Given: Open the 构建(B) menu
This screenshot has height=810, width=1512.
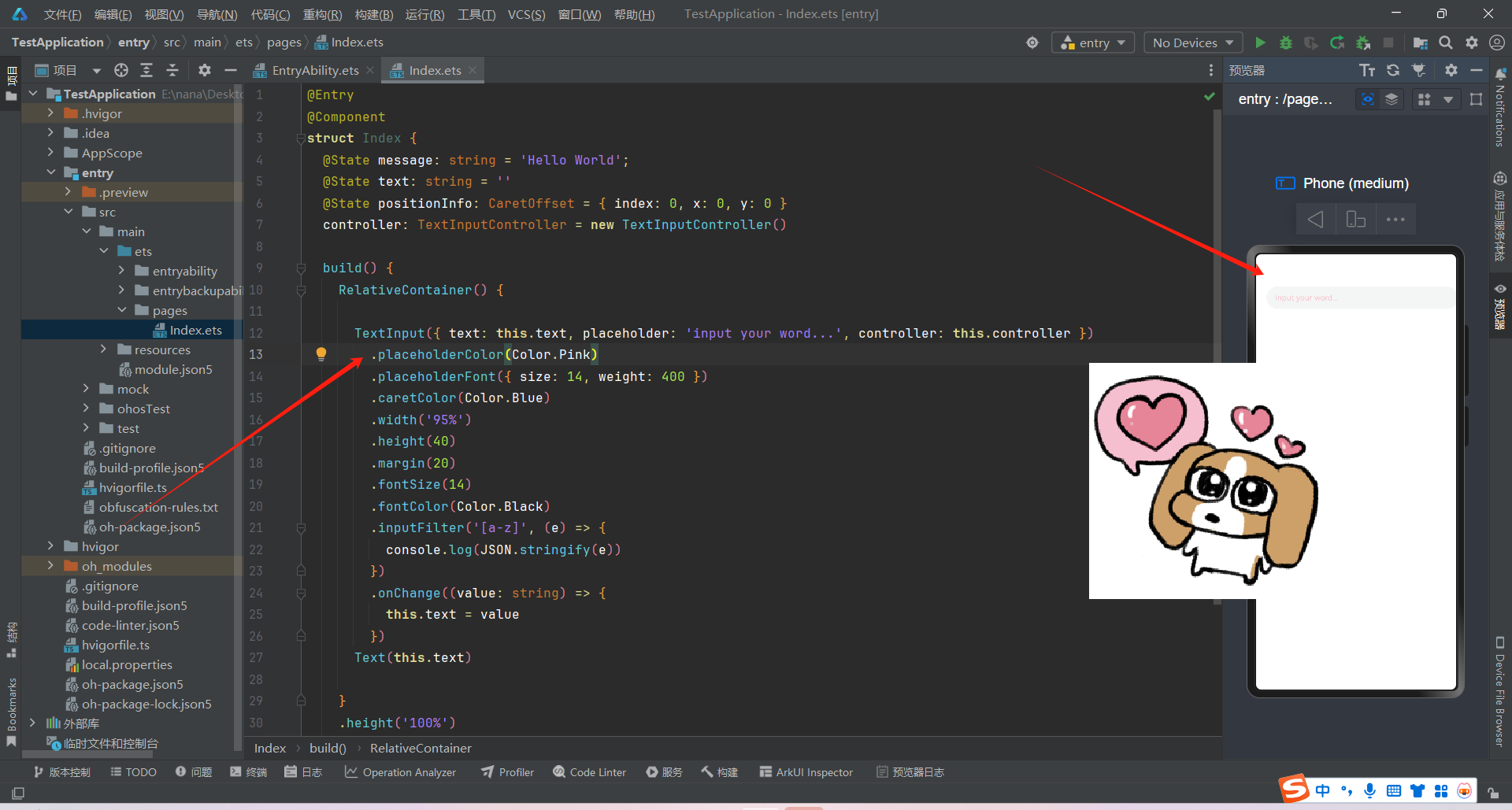Looking at the screenshot, I should click(373, 14).
